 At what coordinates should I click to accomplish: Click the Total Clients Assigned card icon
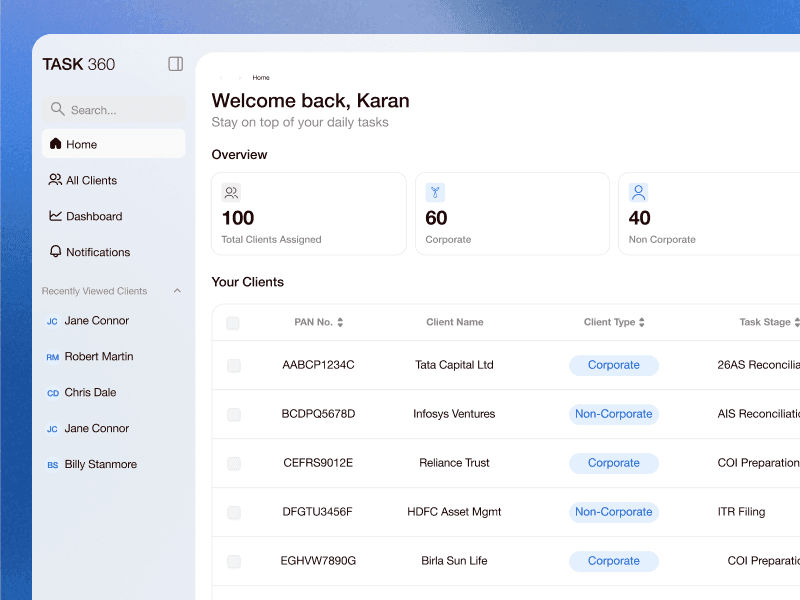(231, 192)
